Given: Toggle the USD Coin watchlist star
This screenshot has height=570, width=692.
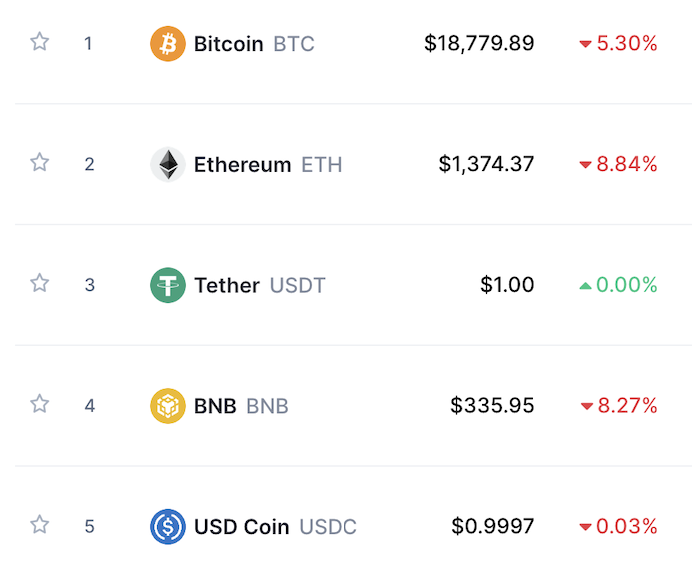Looking at the screenshot, I should pyautogui.click(x=40, y=524).
